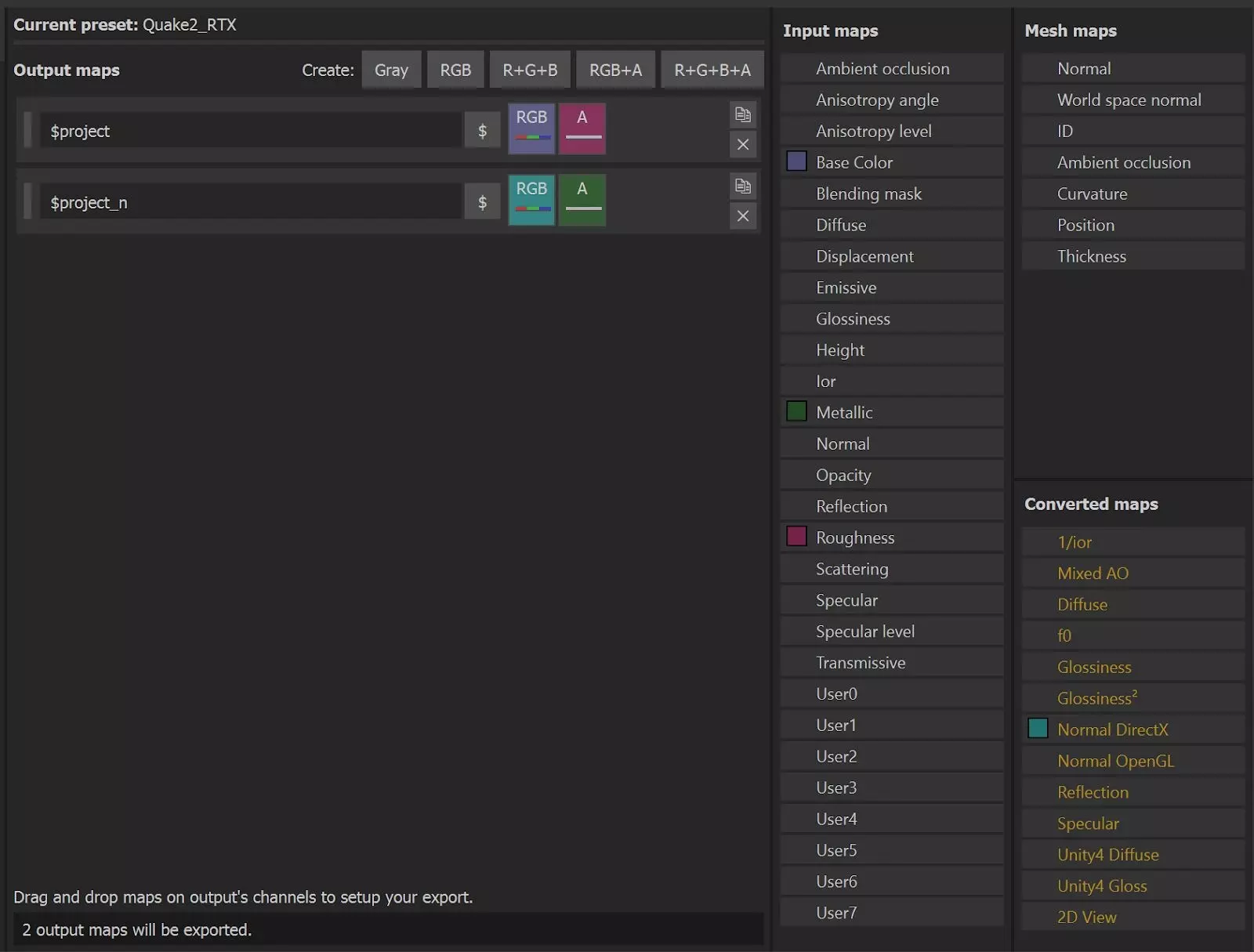Click the $ button next to $project_n
Screen dimensions: 1254x952
click(482, 202)
